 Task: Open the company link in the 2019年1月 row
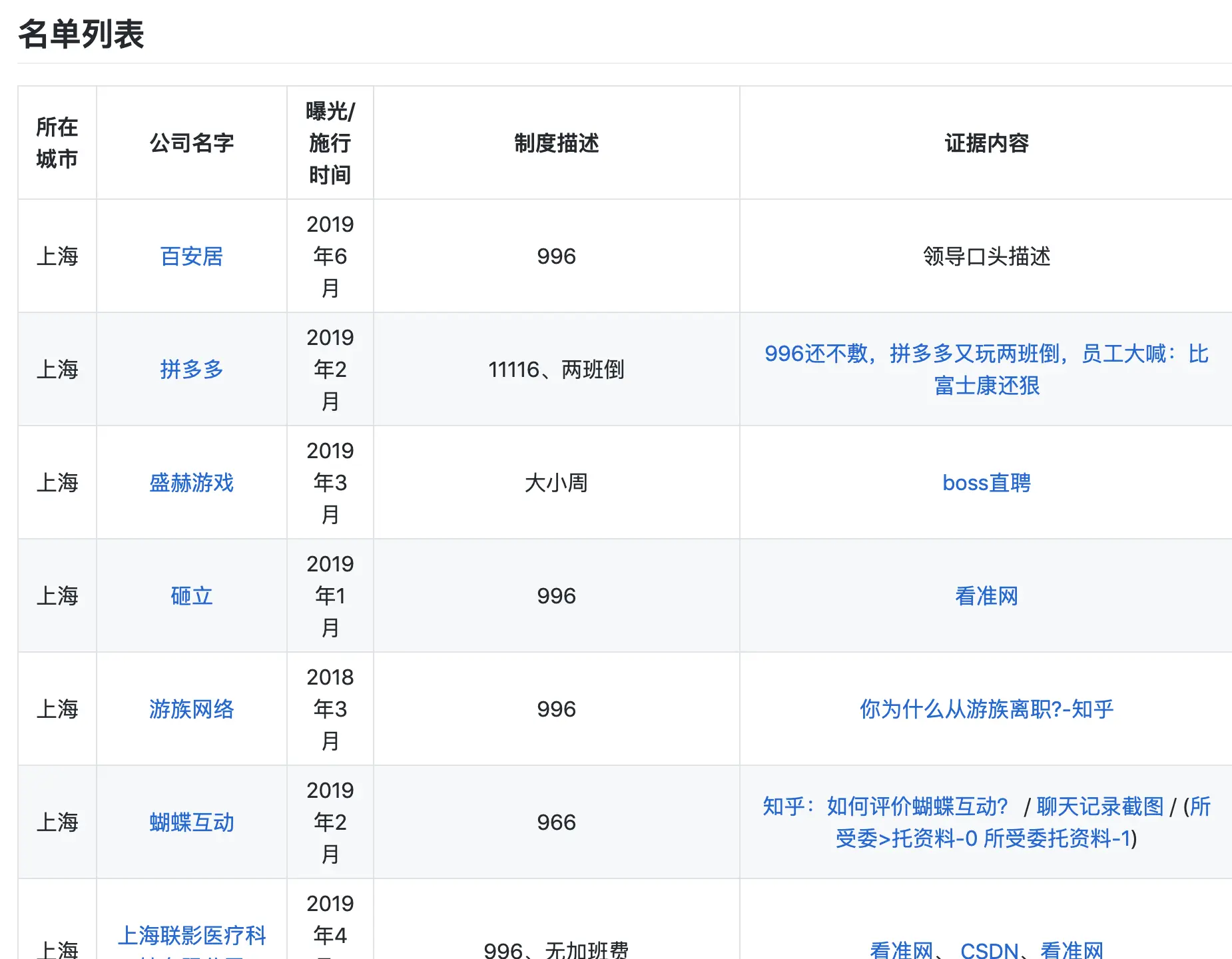[191, 596]
